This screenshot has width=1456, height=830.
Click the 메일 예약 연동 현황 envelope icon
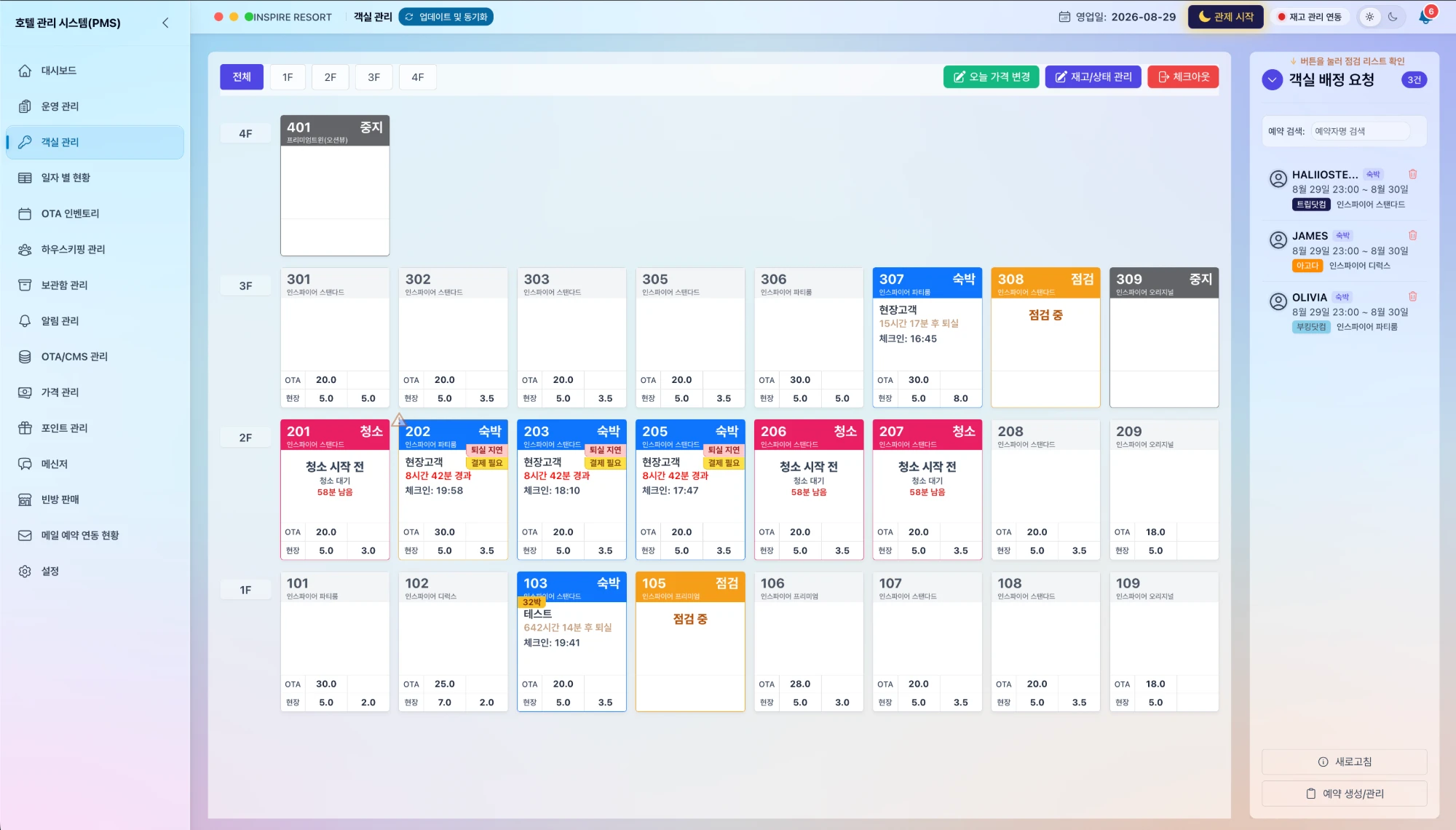point(25,535)
